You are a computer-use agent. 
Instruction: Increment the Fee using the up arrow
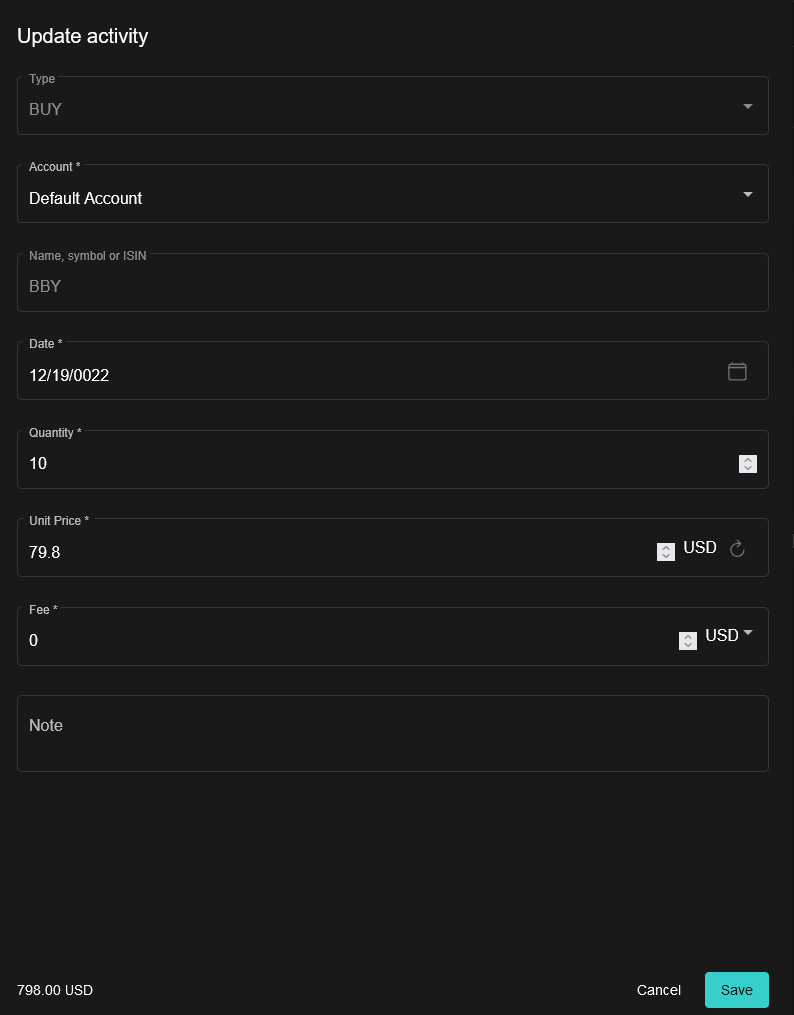click(x=687, y=636)
